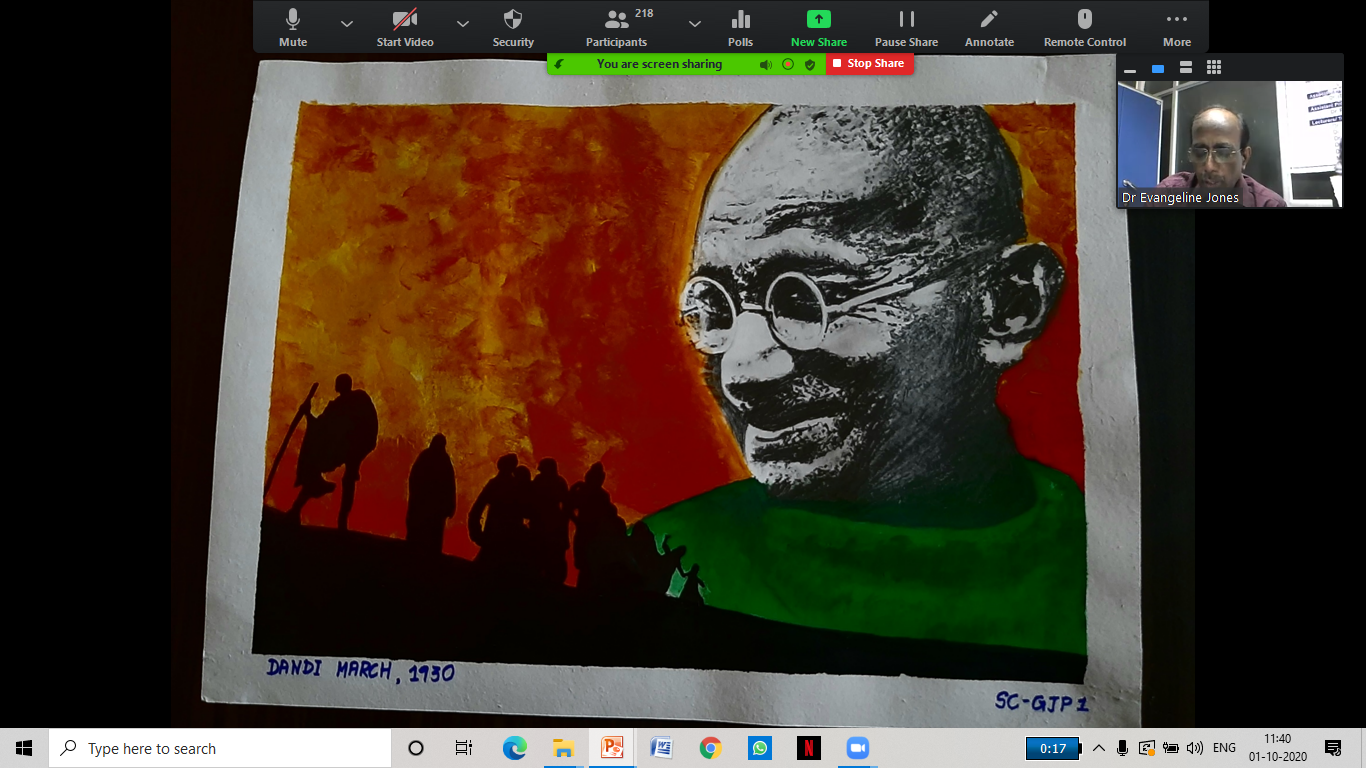Click the encryption shield icon
The image size is (1366, 768).
(810, 64)
